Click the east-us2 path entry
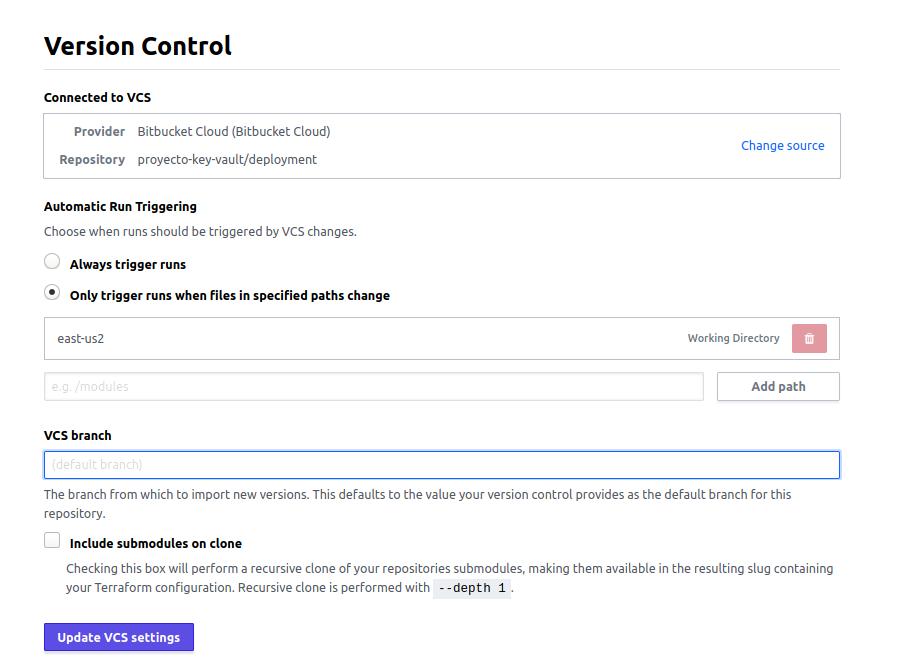Viewport: 910px width, 664px height. 81,339
